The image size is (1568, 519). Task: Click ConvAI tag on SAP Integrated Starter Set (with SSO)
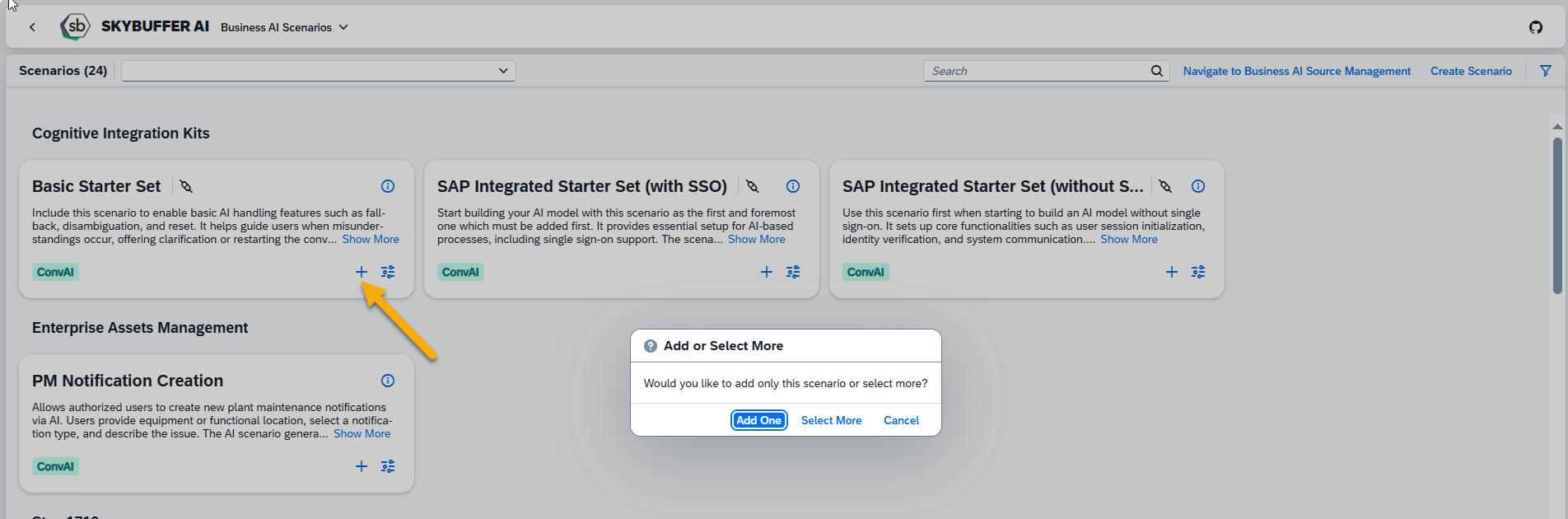coord(460,272)
